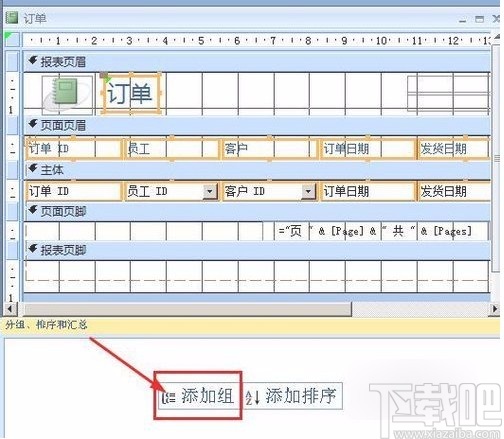
Task: Select the page number expression textbox
Action: [x=382, y=231]
